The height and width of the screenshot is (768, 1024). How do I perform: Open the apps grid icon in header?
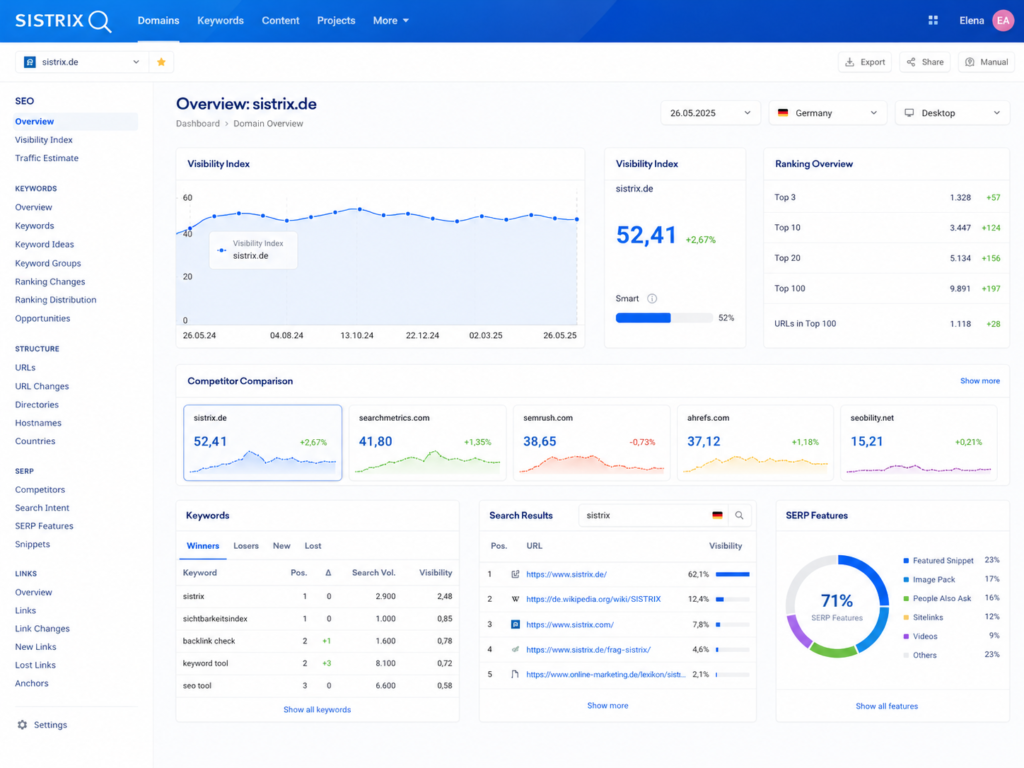(933, 20)
